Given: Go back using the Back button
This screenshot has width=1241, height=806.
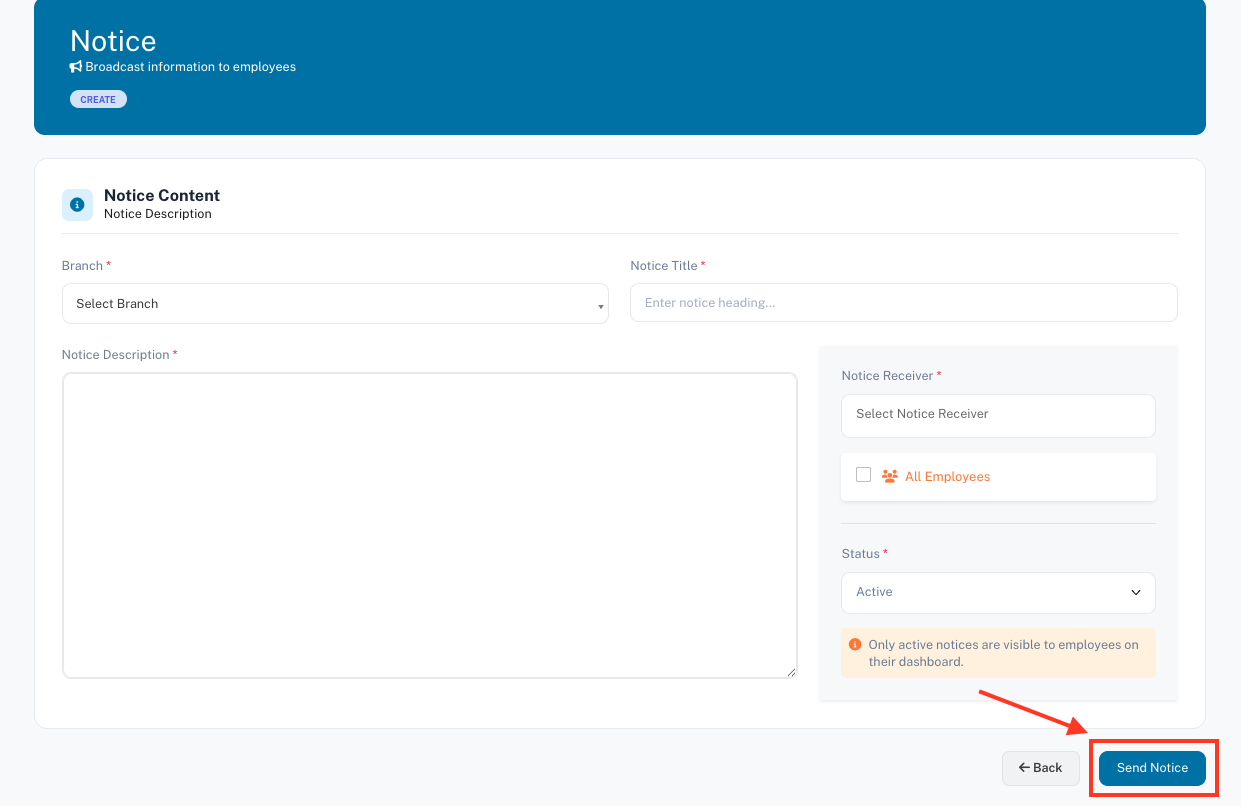Looking at the screenshot, I should point(1041,768).
